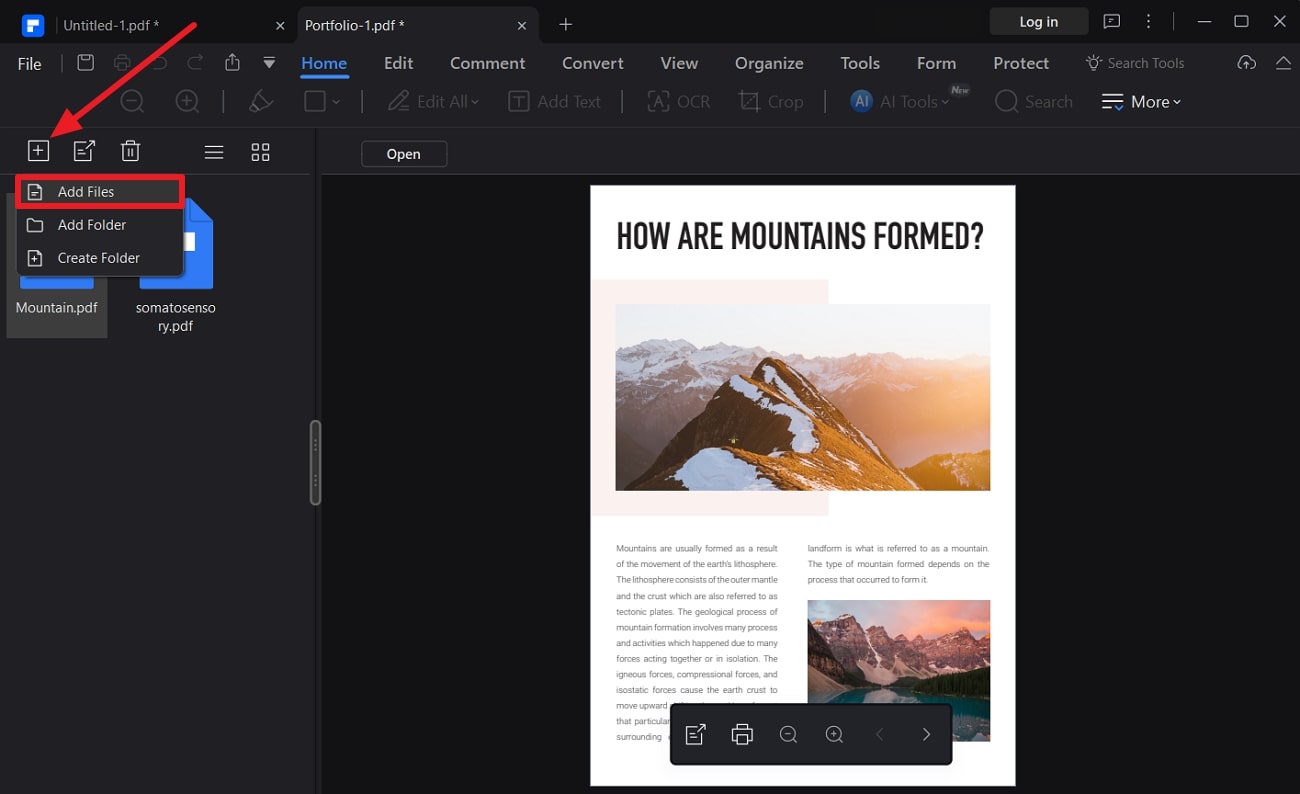The image size is (1300, 794).
Task: Open the quick access customize dropdown arrow
Action: tap(269, 63)
